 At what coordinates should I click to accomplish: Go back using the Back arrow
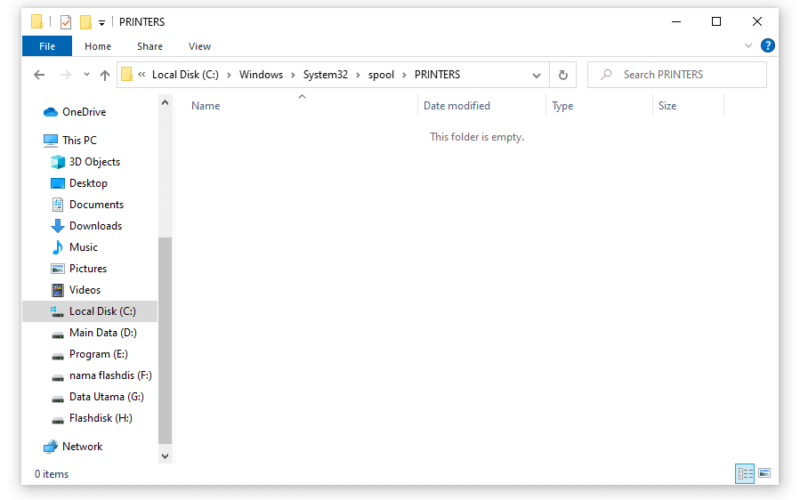39,75
